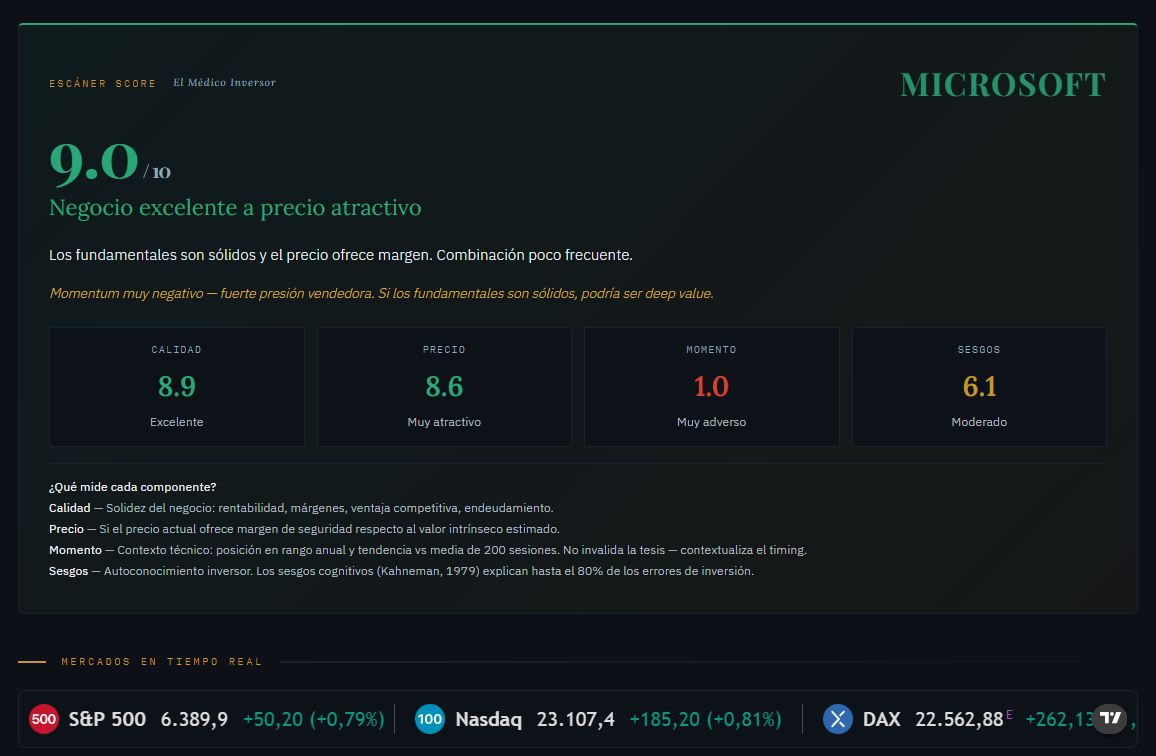Click the Nasdaq value 23.107,4

click(576, 719)
